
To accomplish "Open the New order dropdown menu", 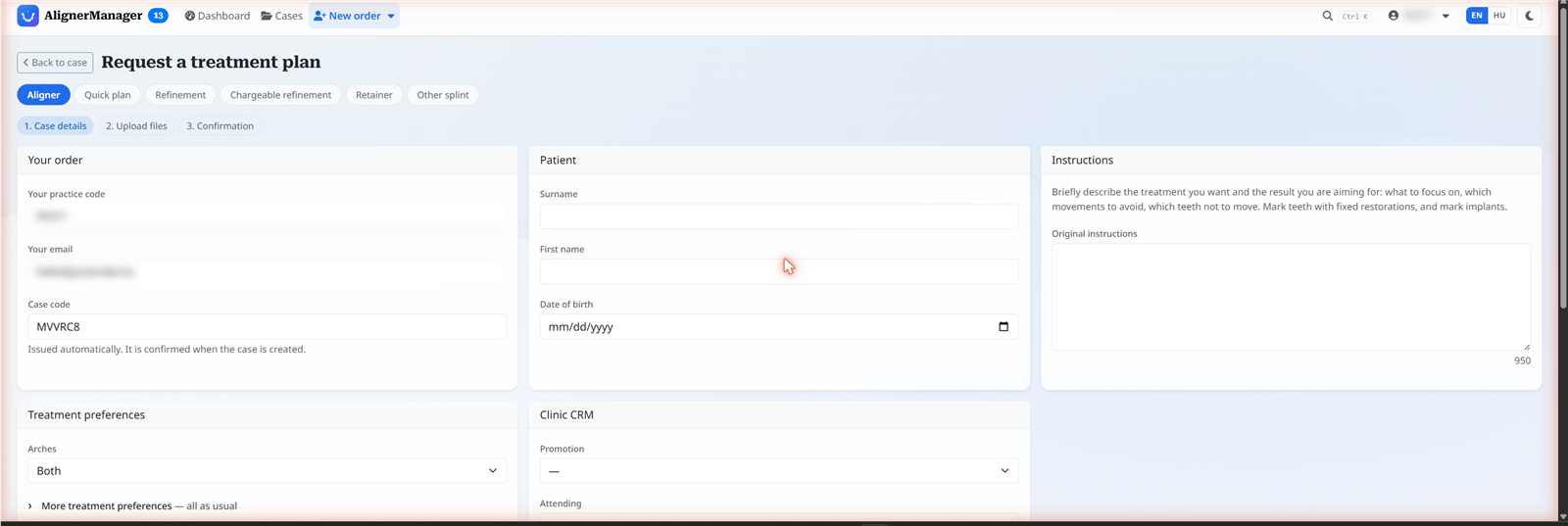I will pyautogui.click(x=355, y=16).
